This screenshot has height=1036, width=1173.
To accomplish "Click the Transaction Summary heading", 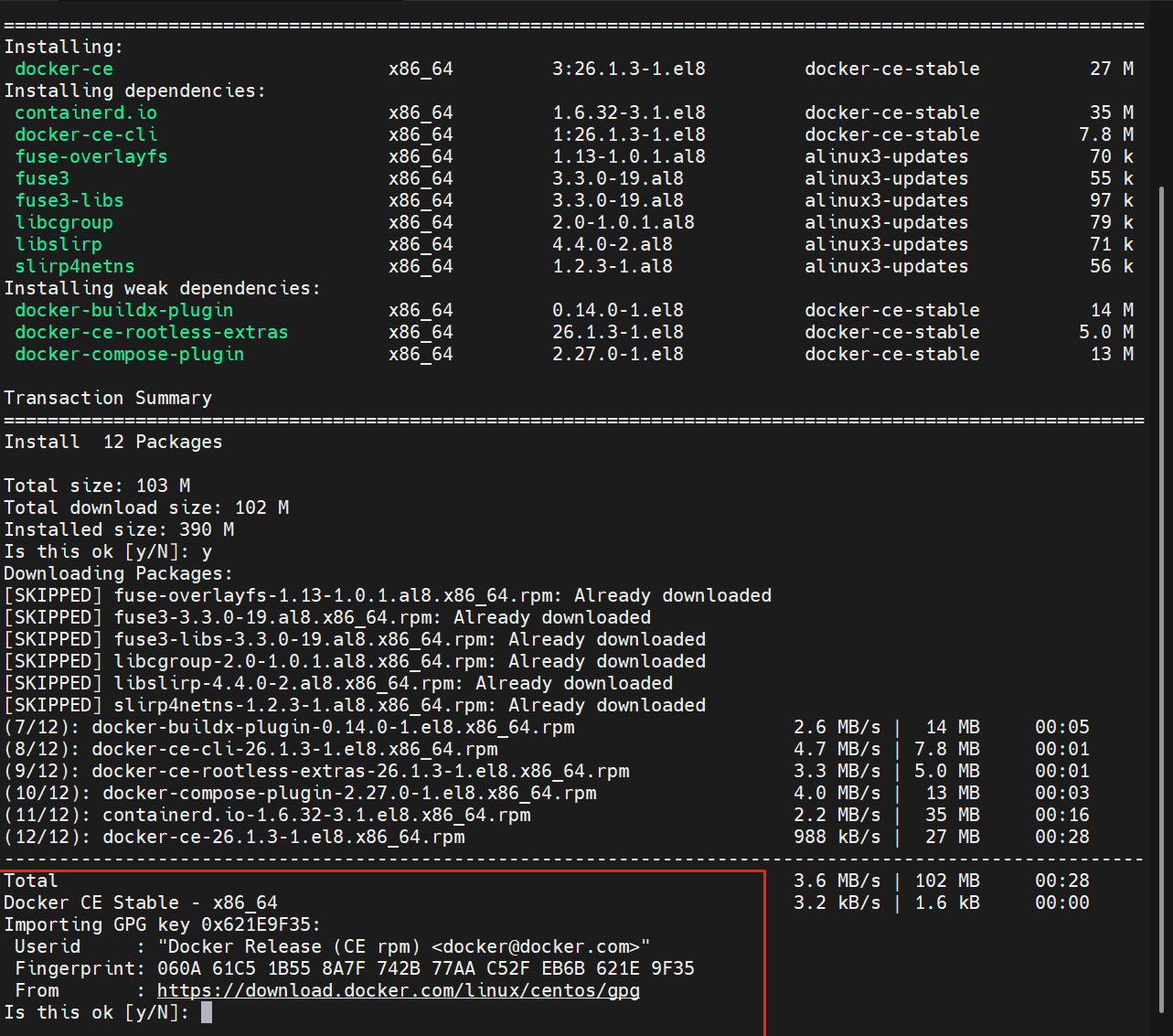I will pyautogui.click(x=108, y=398).
